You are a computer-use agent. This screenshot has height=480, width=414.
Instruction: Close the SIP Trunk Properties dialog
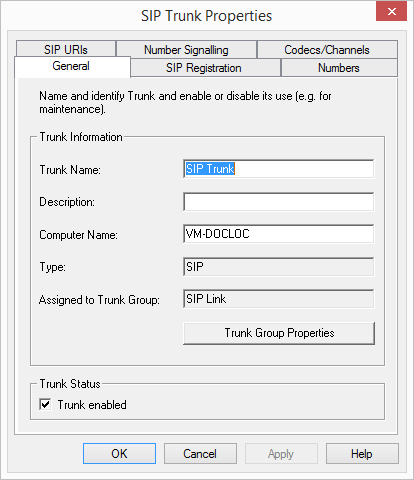pos(392,11)
